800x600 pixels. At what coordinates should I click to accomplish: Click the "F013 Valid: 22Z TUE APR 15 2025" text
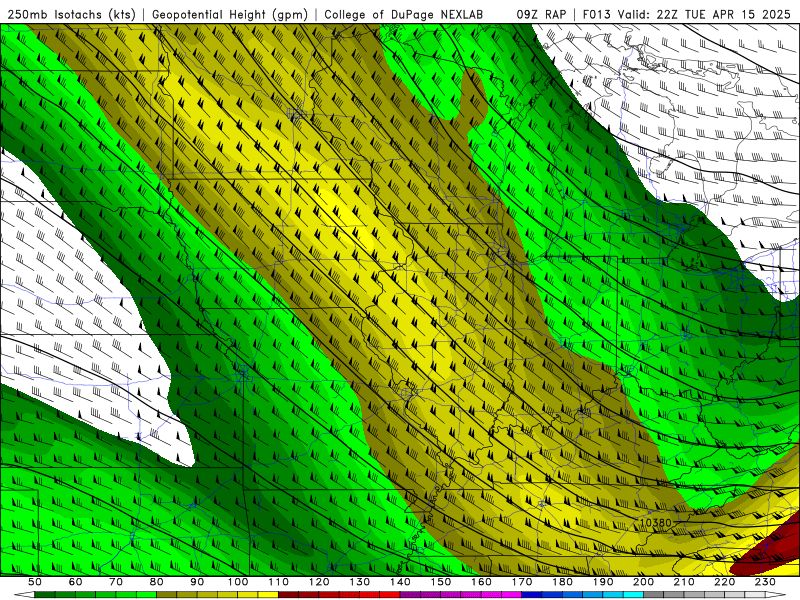(x=689, y=15)
